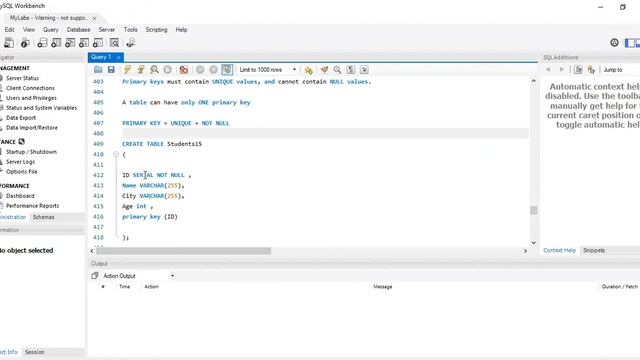The width and height of the screenshot is (640, 360).
Task: Switch to the Session tab
Action: point(34,352)
